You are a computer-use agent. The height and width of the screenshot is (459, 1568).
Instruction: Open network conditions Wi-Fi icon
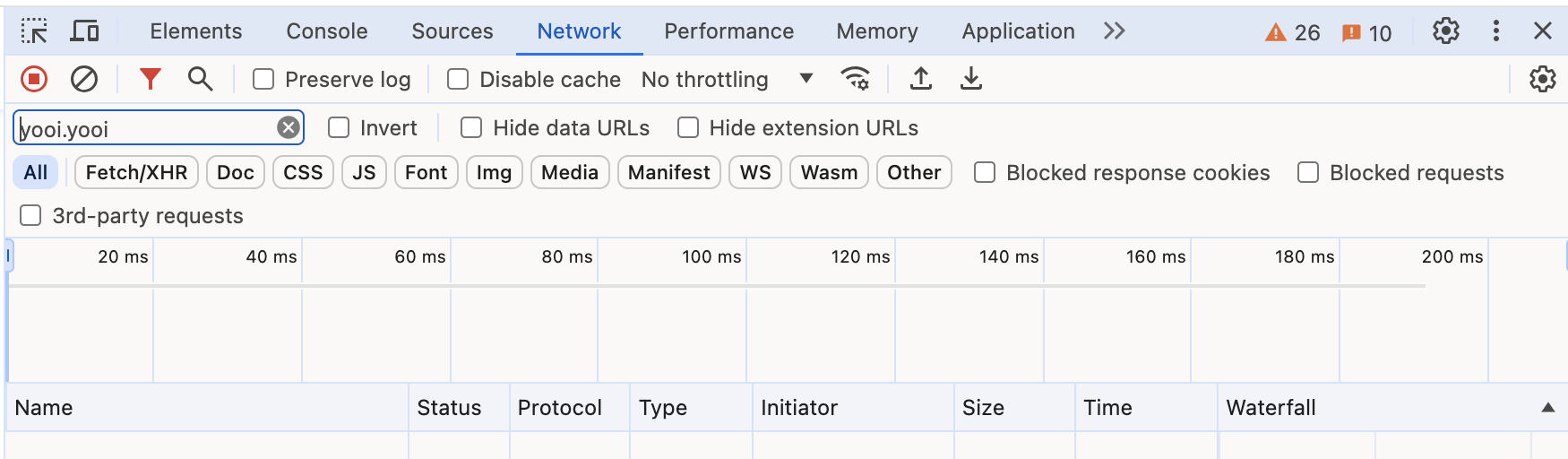pyautogui.click(x=856, y=80)
